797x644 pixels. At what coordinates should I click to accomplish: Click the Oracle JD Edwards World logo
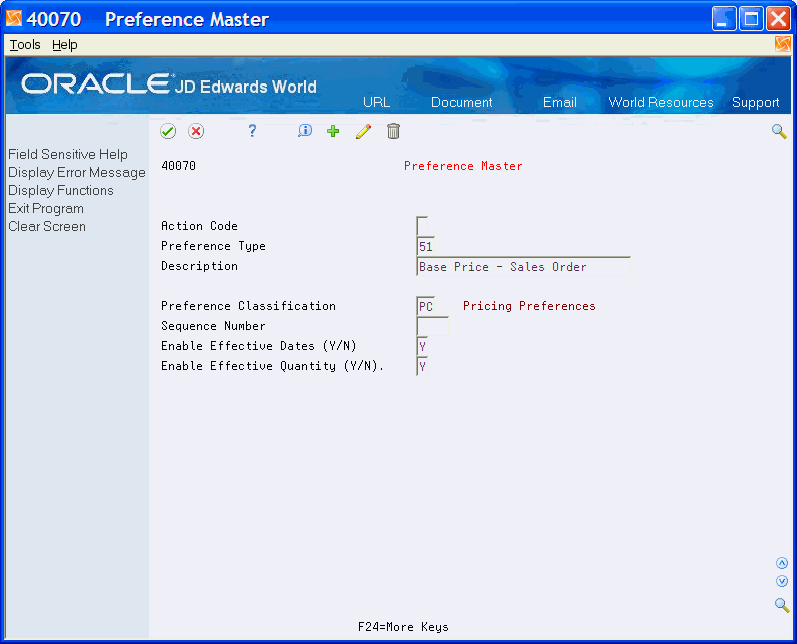click(169, 84)
